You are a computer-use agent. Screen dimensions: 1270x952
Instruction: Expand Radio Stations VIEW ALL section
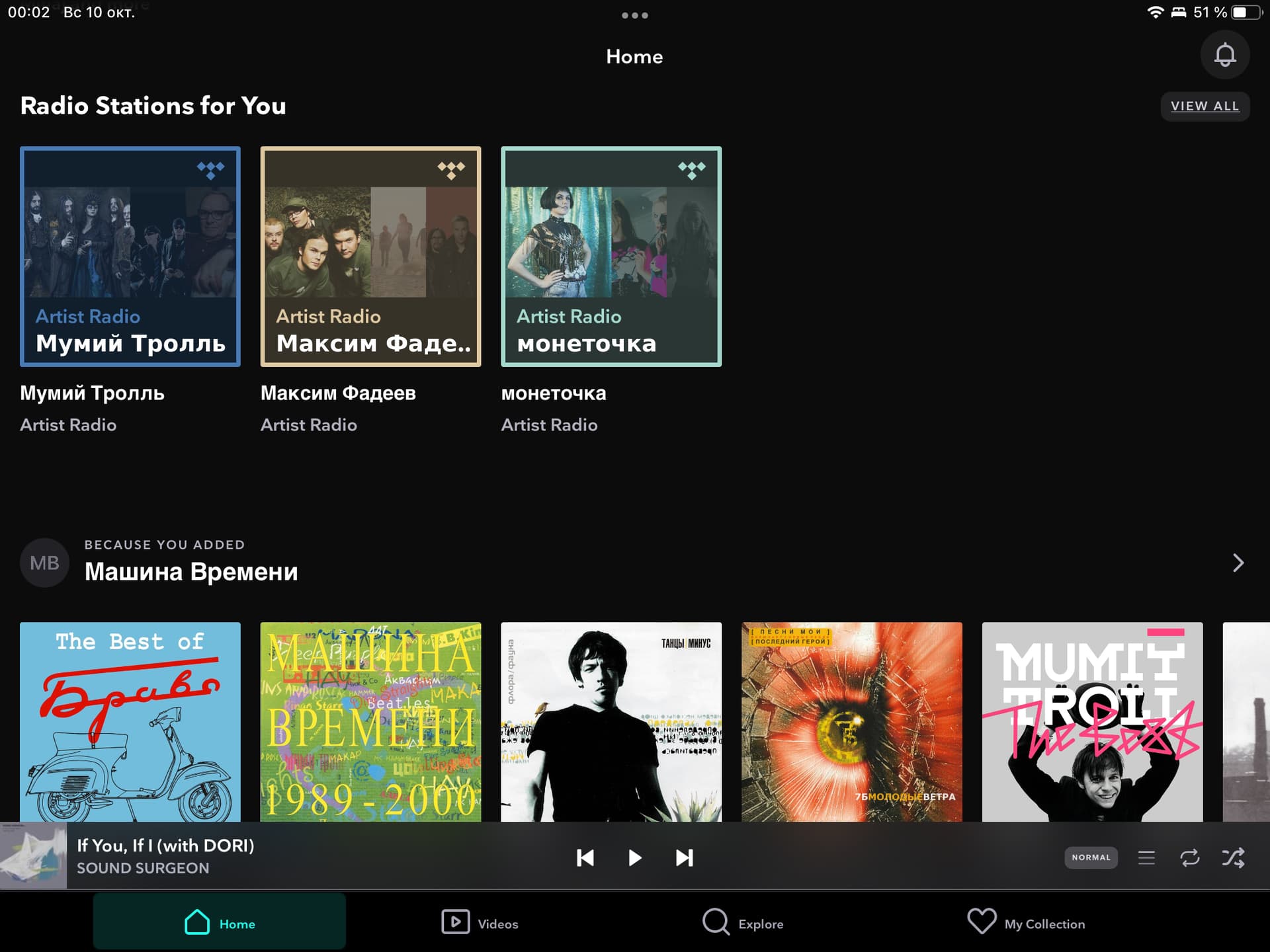tap(1205, 105)
